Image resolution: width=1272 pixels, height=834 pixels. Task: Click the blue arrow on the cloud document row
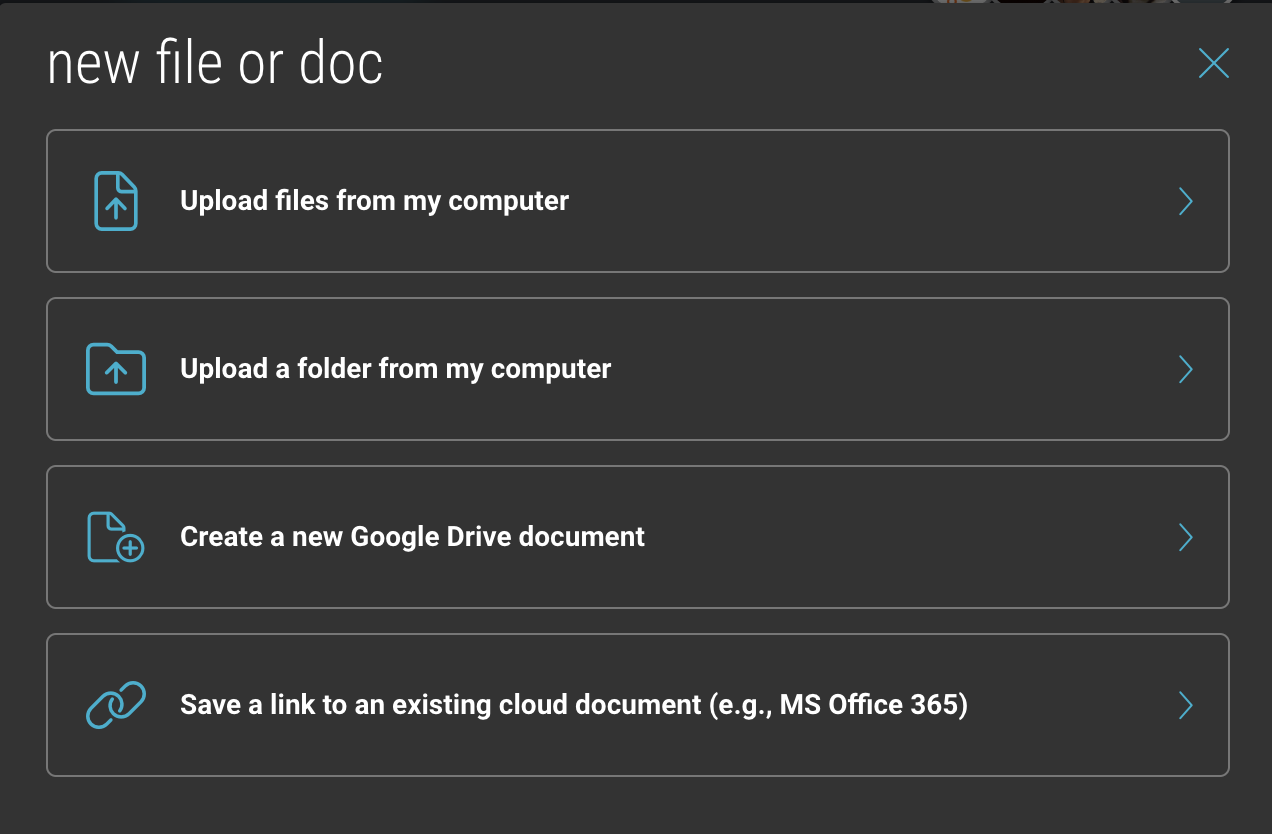[x=1186, y=705]
